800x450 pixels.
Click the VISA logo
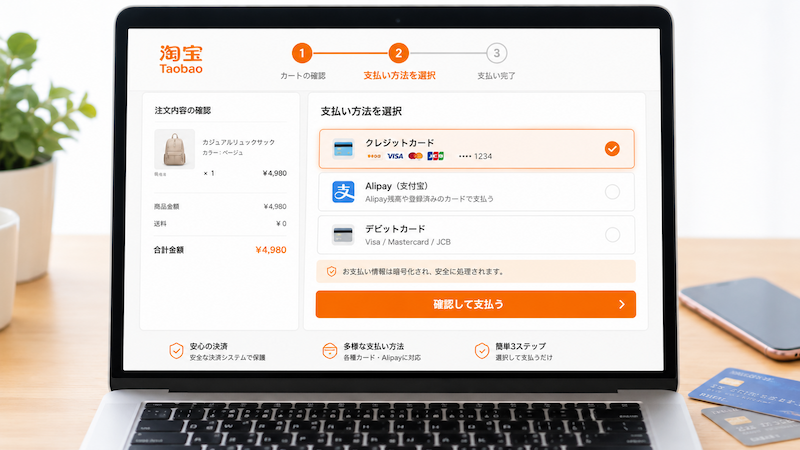pyautogui.click(x=395, y=156)
